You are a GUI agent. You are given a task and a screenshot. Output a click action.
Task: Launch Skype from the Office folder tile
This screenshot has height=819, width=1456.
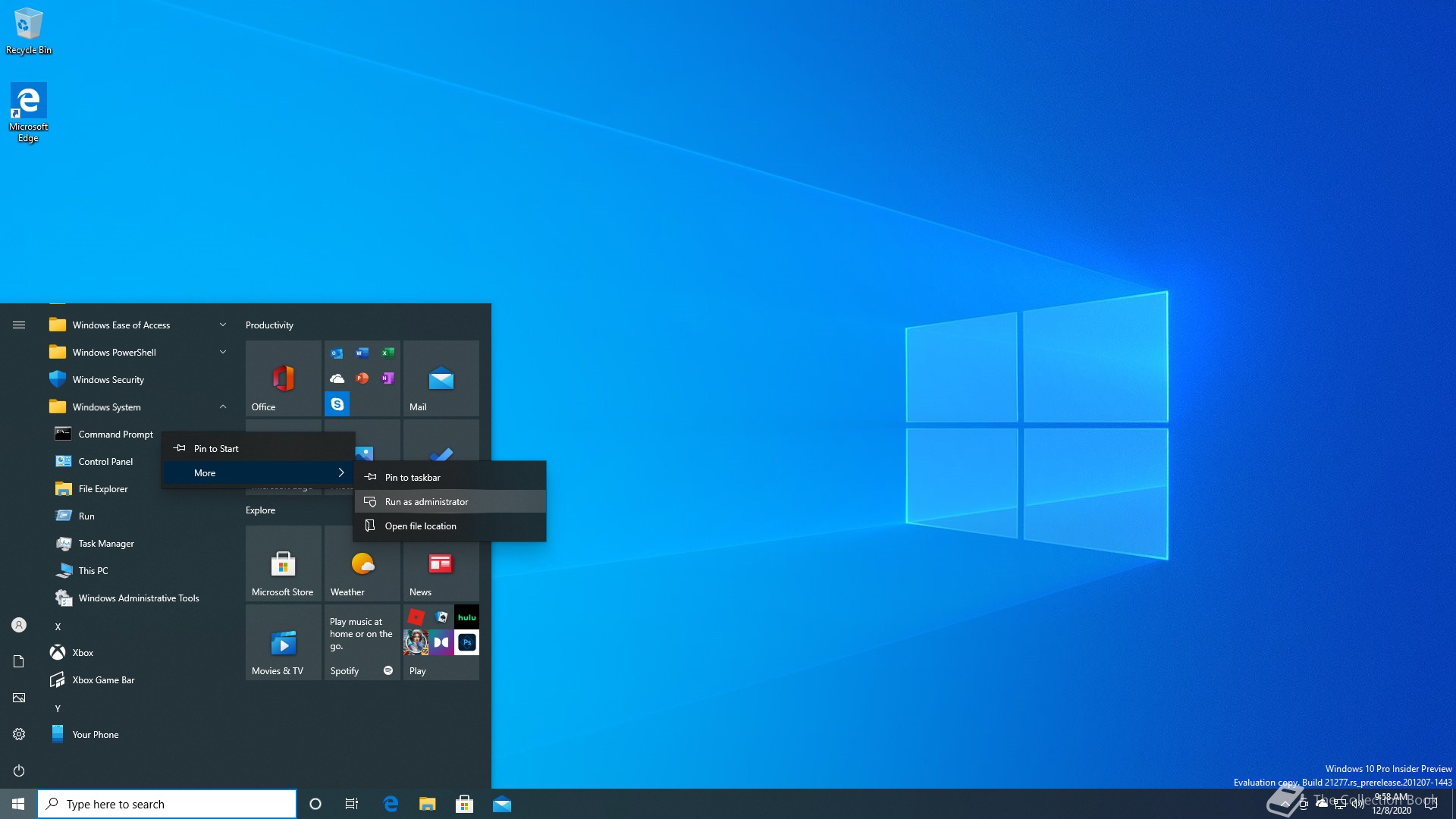337,404
